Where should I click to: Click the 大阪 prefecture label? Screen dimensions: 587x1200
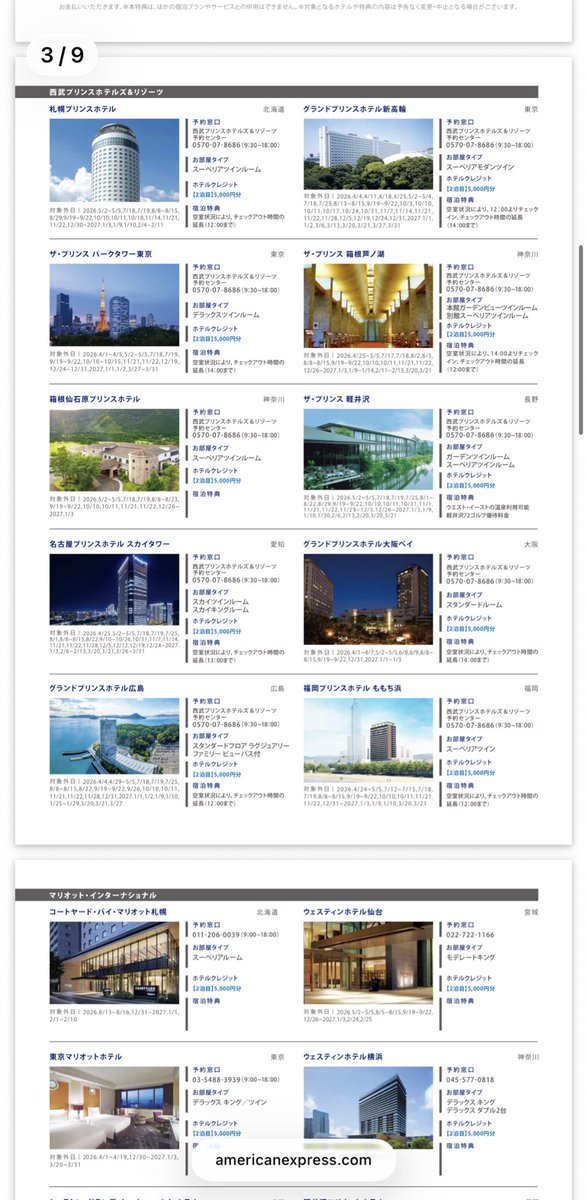click(x=532, y=544)
